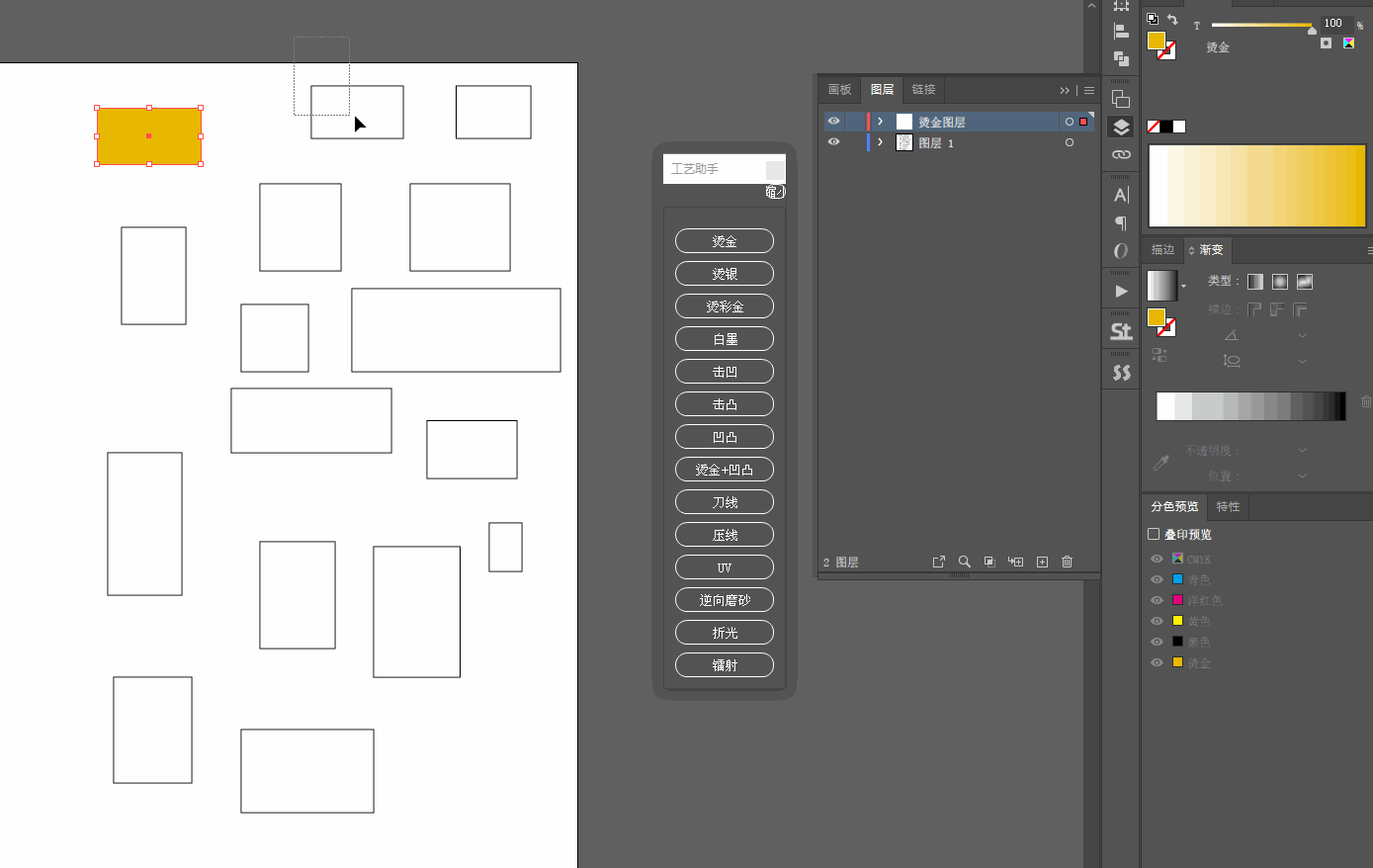This screenshot has width=1373, height=868.
Task: Click the 镭射 button
Action: pyautogui.click(x=725, y=665)
